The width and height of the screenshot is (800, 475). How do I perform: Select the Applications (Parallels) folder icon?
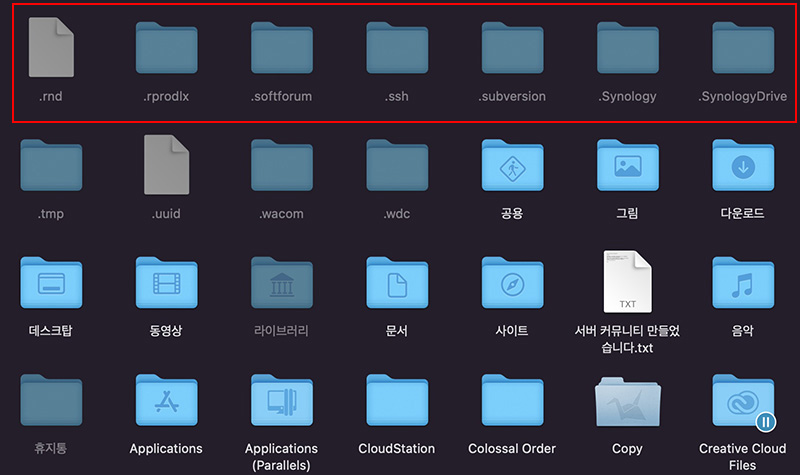(x=282, y=400)
